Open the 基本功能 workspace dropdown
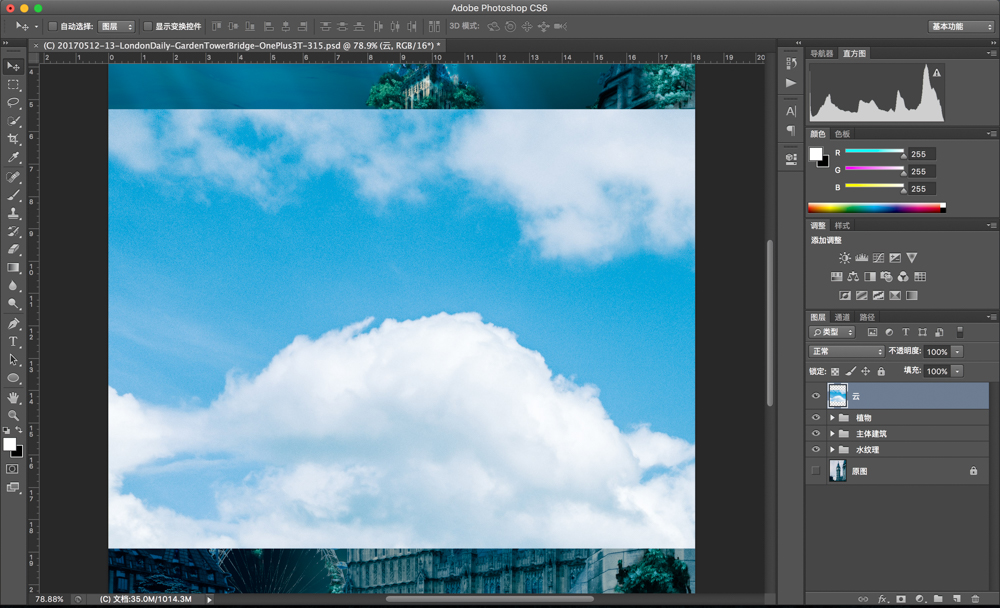1000x608 pixels. 960,26
